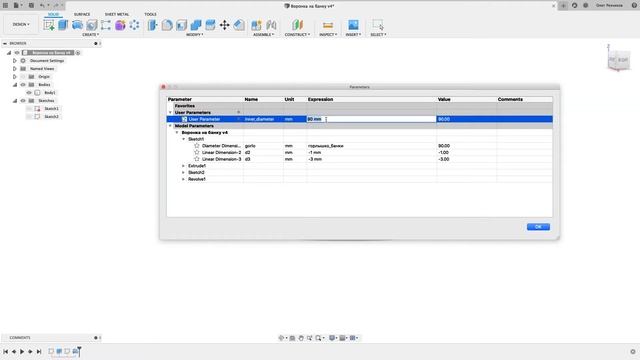Select the purple Create Form tool
Image resolution: width=640 pixels, height=360 pixels.
pos(120,25)
